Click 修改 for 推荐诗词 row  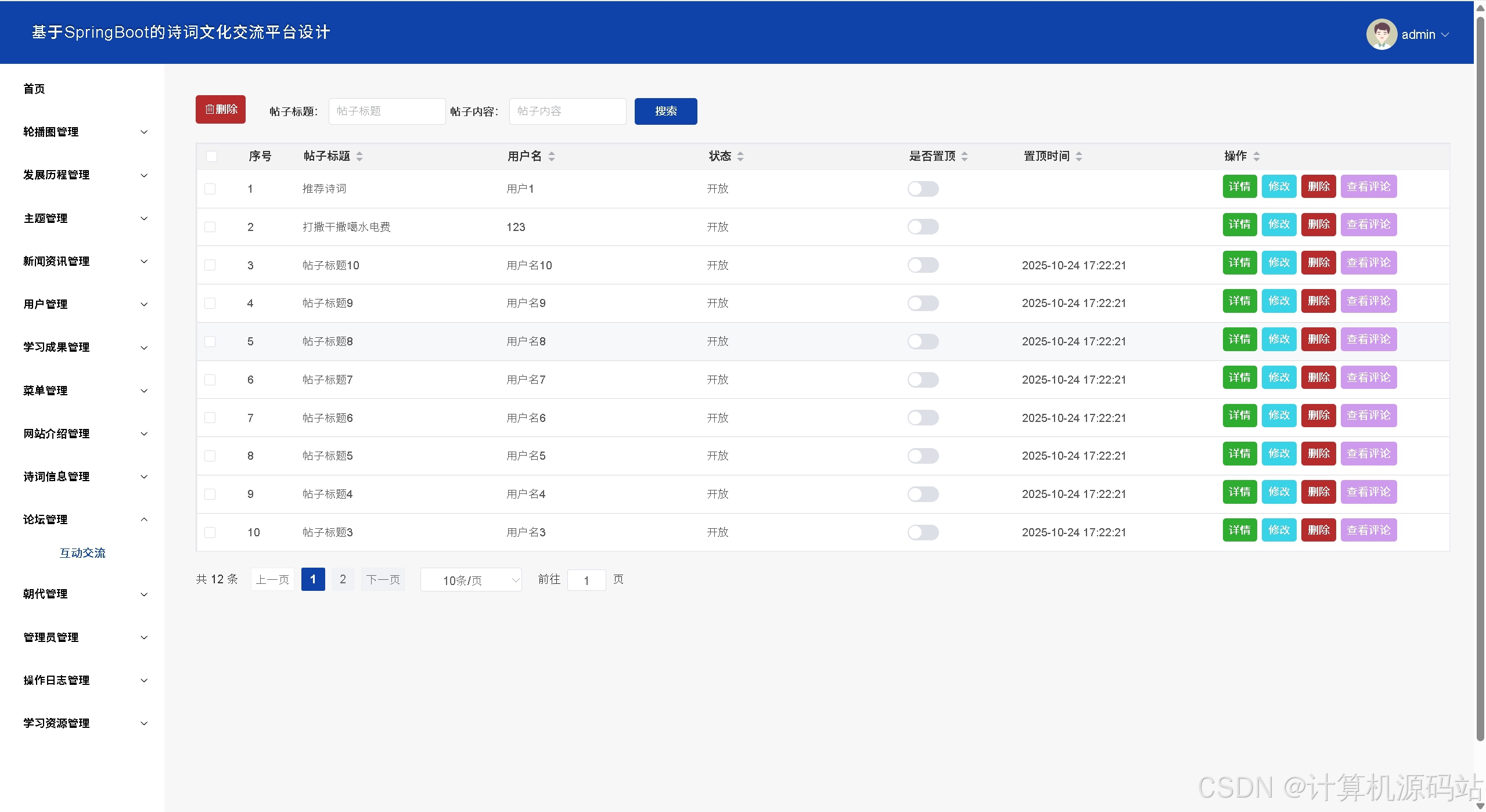tap(1279, 186)
